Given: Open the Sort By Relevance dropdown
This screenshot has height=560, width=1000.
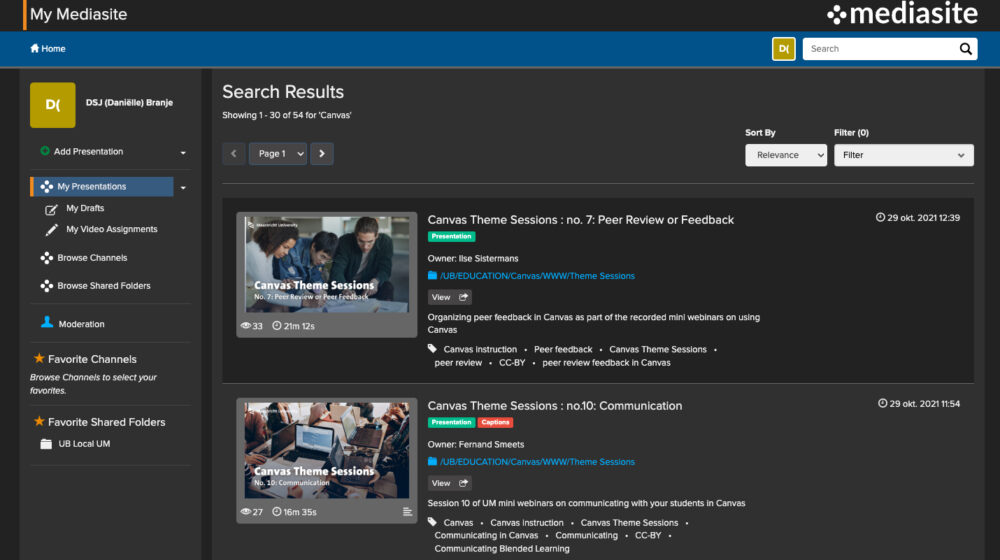Looking at the screenshot, I should (x=786, y=155).
